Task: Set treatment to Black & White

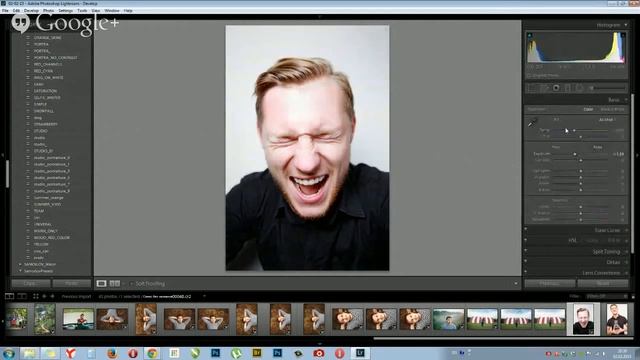Action: [x=612, y=109]
